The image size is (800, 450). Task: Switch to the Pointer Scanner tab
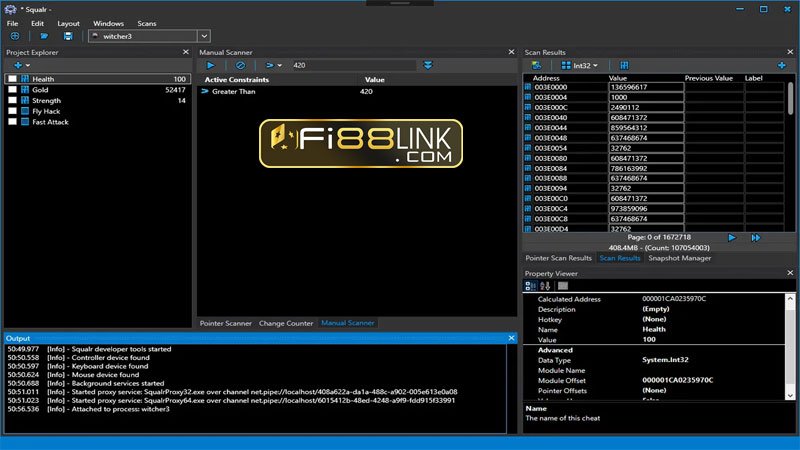coord(226,323)
